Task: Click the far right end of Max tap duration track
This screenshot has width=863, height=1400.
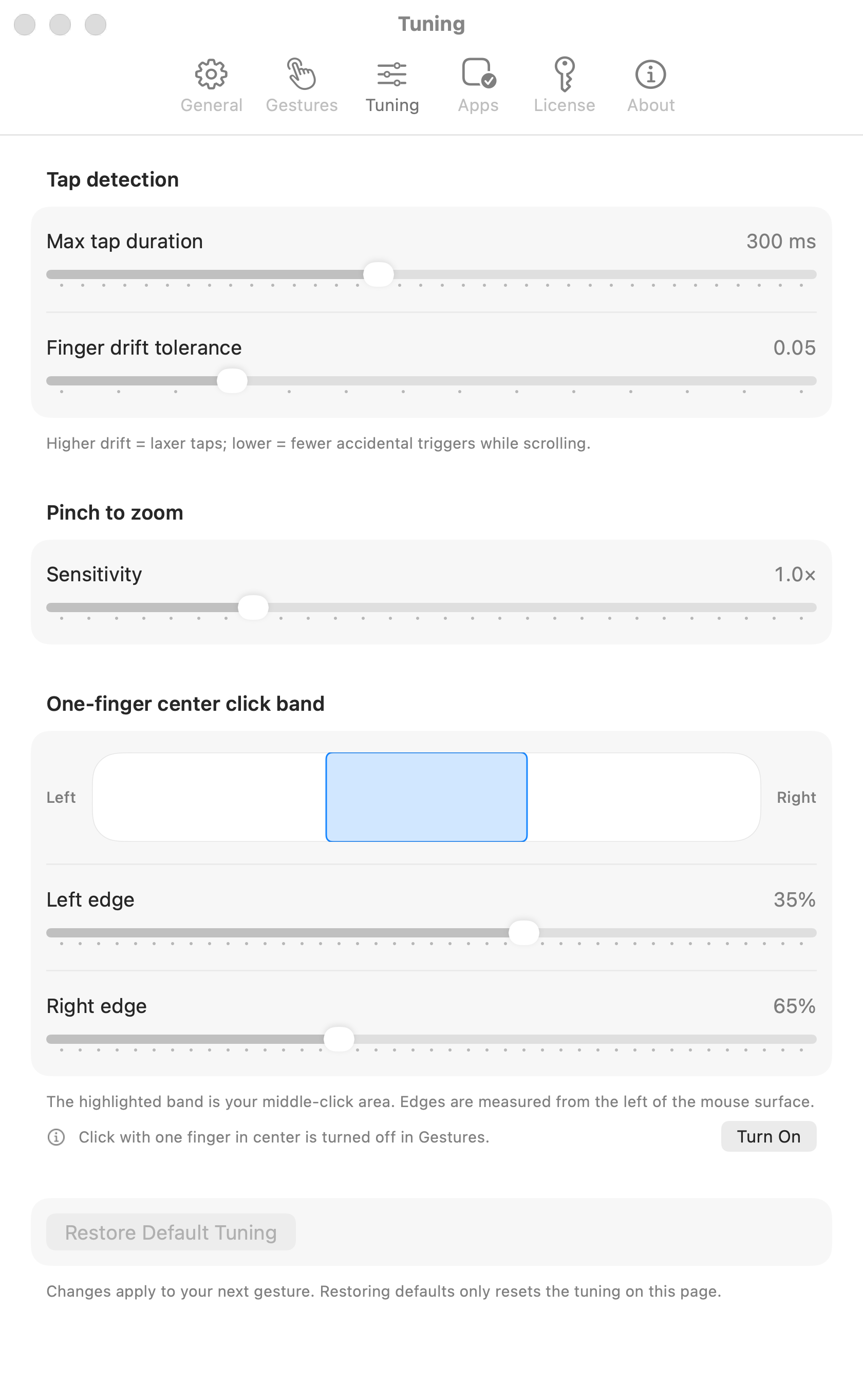Action: (x=813, y=274)
